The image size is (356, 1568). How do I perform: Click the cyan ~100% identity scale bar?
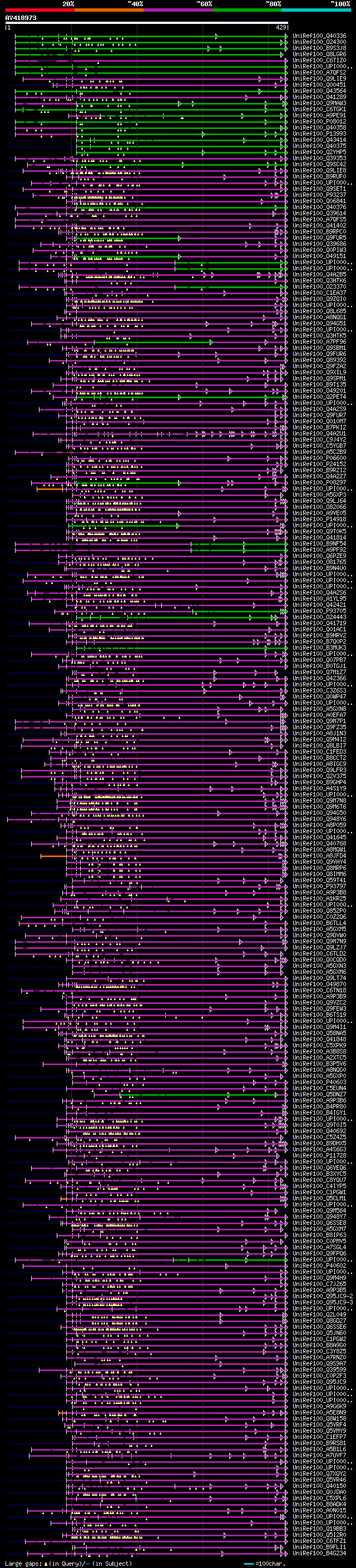(x=316, y=10)
